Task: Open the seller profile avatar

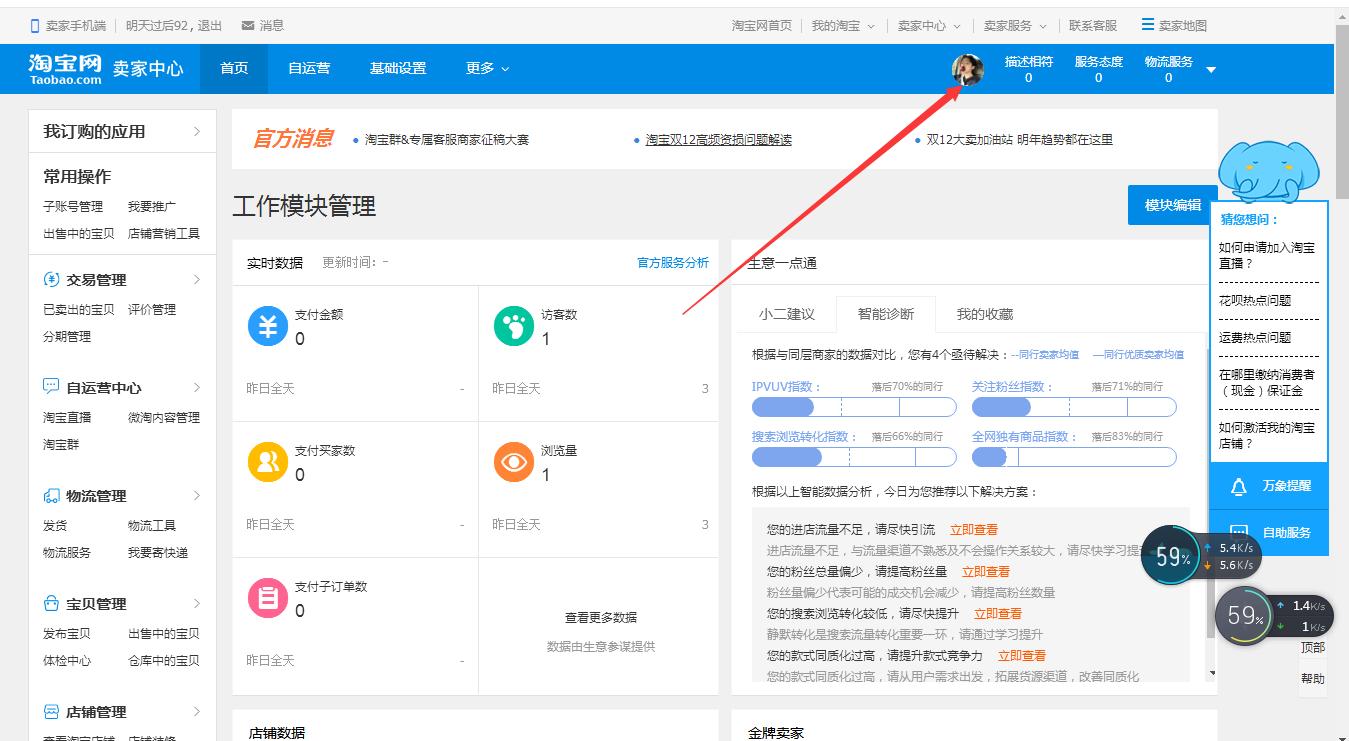Action: click(966, 68)
